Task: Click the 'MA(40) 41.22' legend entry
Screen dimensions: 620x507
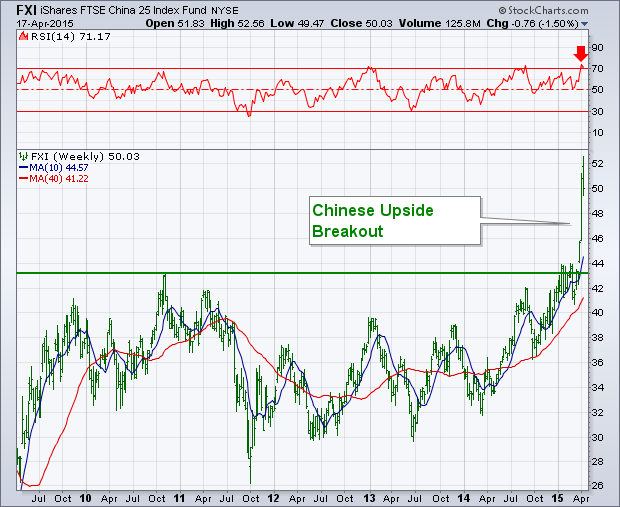Action: click(x=54, y=179)
